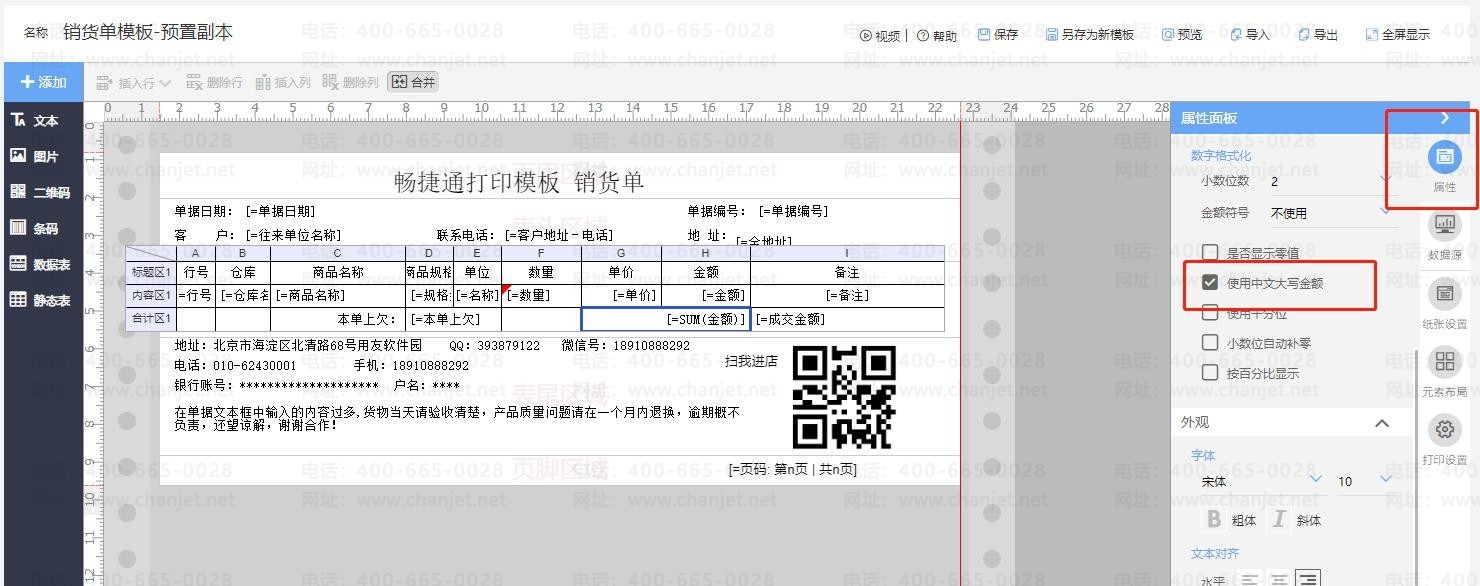
Task: Open the 小数位数 decimal places dropdown
Action: [1331, 181]
